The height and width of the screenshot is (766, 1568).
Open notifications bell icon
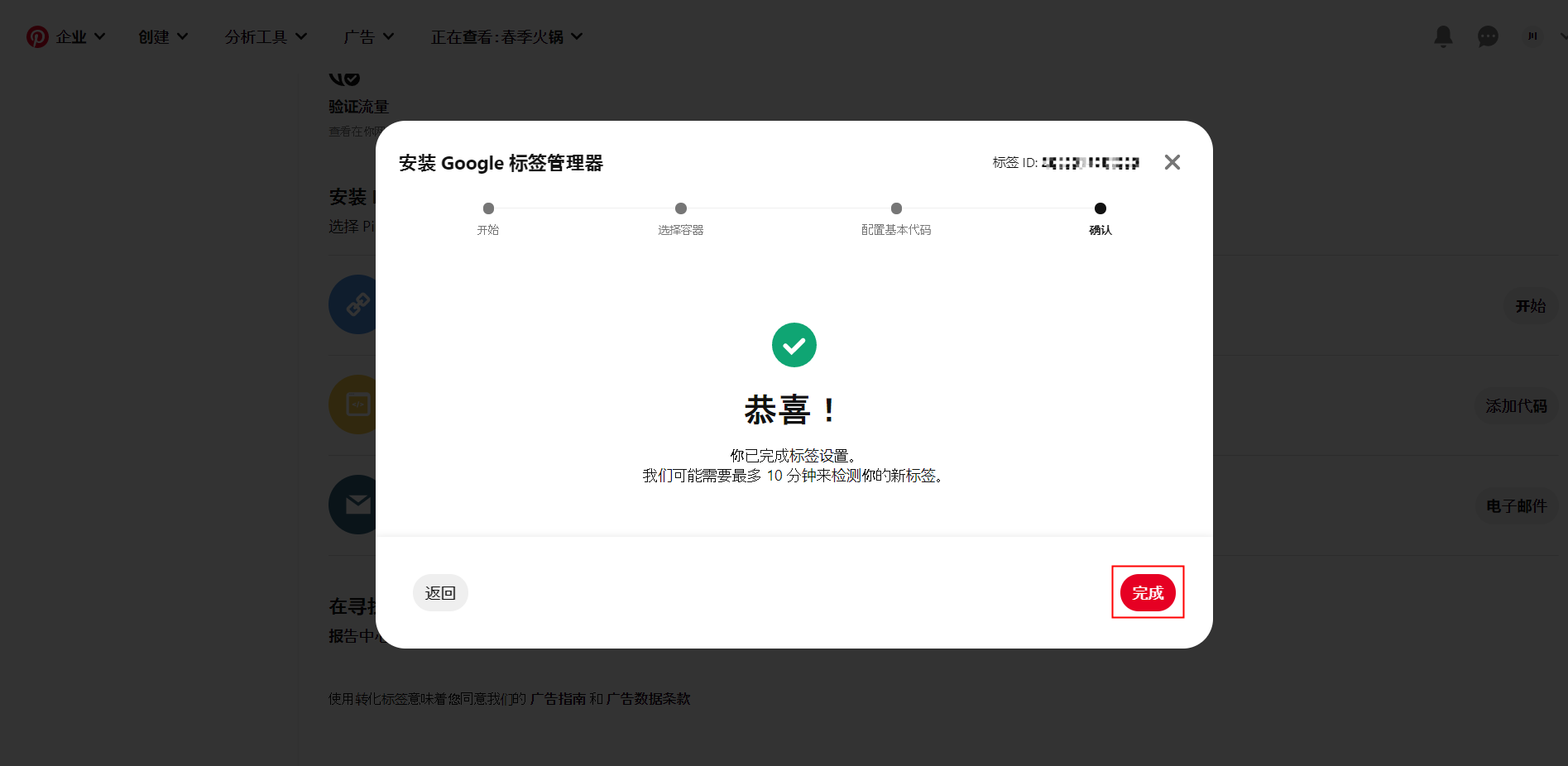(1443, 36)
